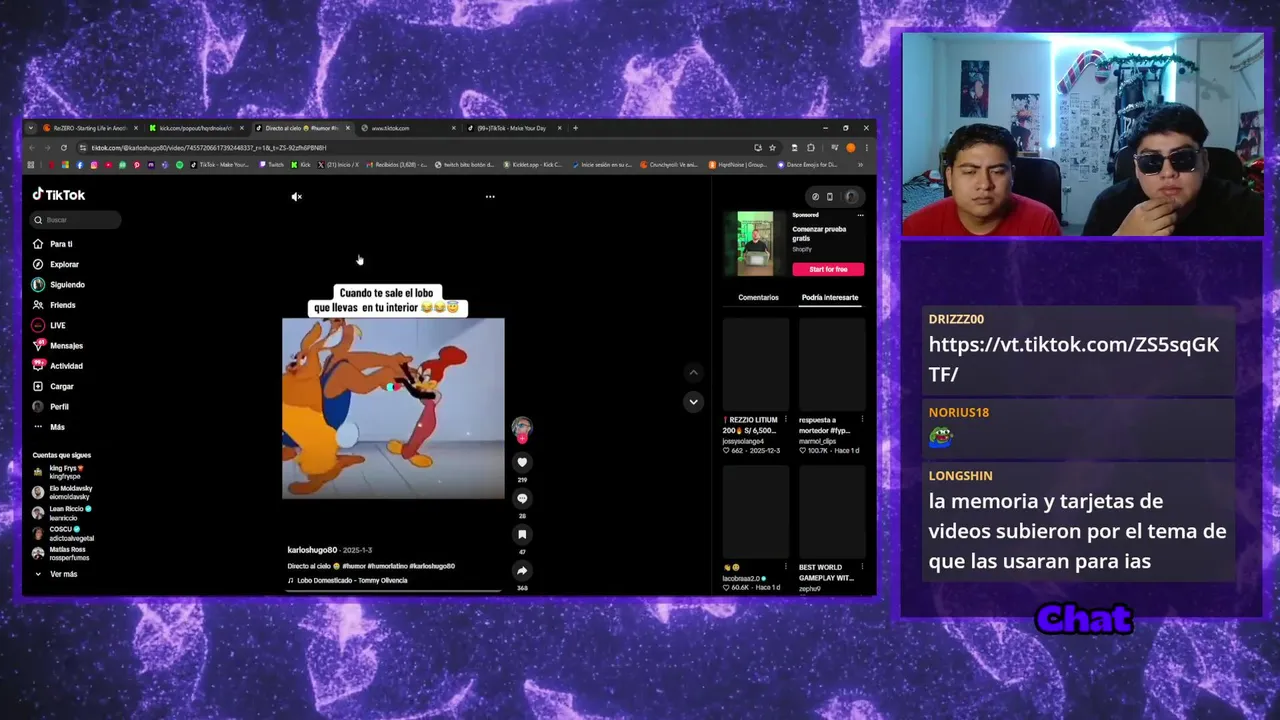The height and width of the screenshot is (720, 1280).
Task: Open Twitch bookmark in bookmarks bar
Action: click(271, 165)
